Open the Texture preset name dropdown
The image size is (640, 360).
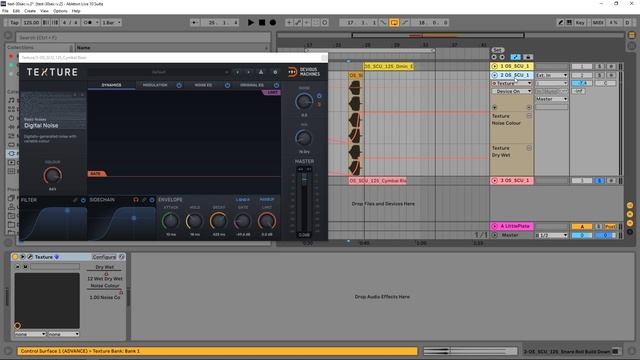pos(159,72)
